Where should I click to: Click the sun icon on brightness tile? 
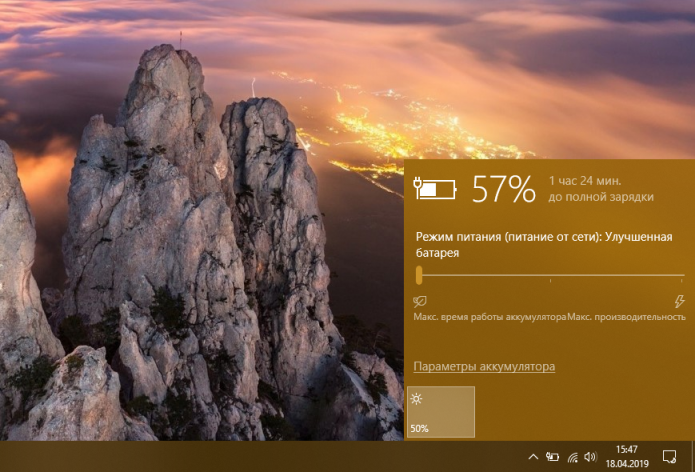tap(416, 399)
